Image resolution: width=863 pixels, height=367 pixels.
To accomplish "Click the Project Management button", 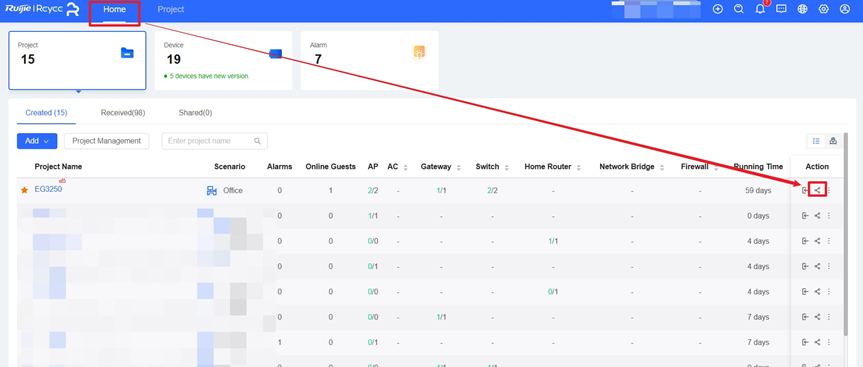I will pos(107,141).
